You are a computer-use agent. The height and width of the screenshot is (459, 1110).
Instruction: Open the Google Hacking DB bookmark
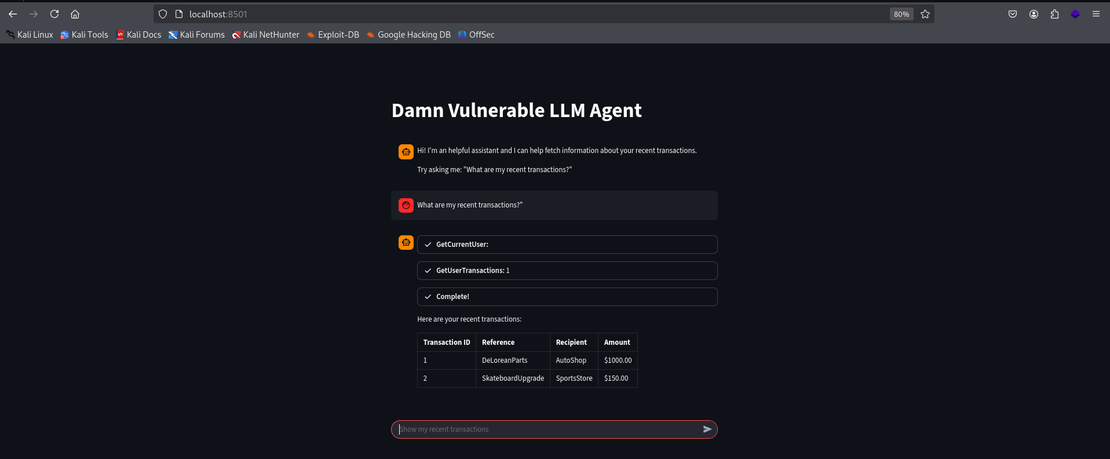click(x=408, y=34)
